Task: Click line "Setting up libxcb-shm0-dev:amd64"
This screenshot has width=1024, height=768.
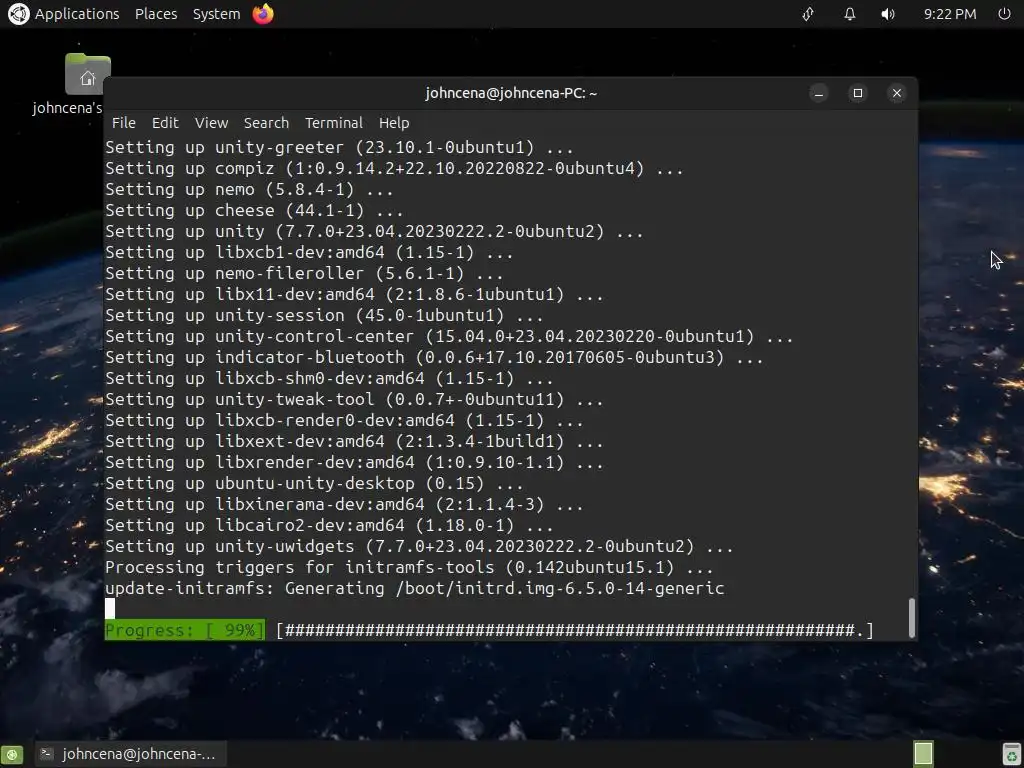Action: tap(330, 378)
